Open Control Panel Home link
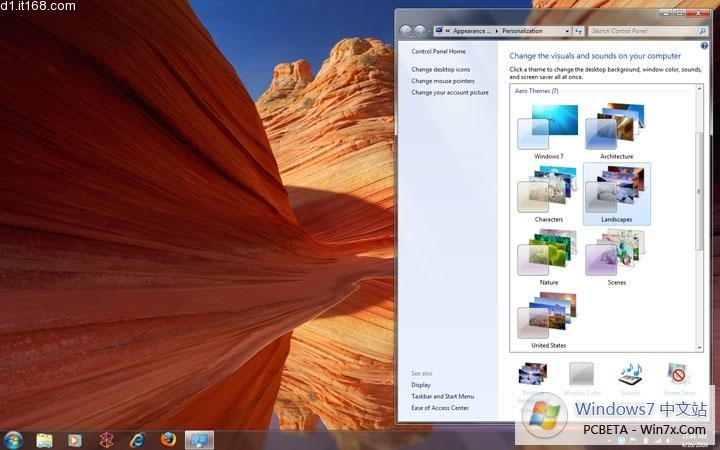The height and width of the screenshot is (450, 720). pos(439,51)
